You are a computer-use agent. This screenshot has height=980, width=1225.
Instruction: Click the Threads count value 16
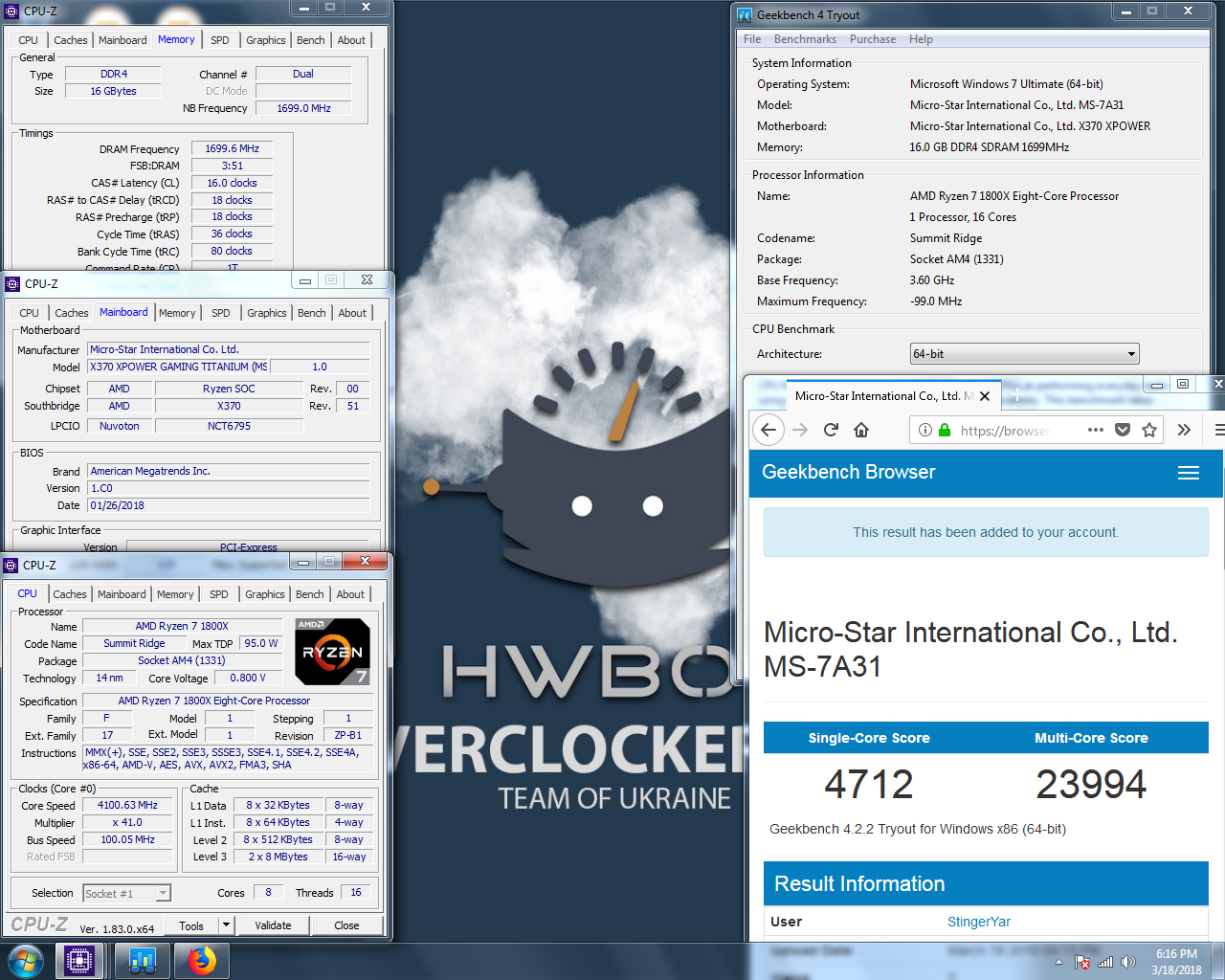(356, 892)
